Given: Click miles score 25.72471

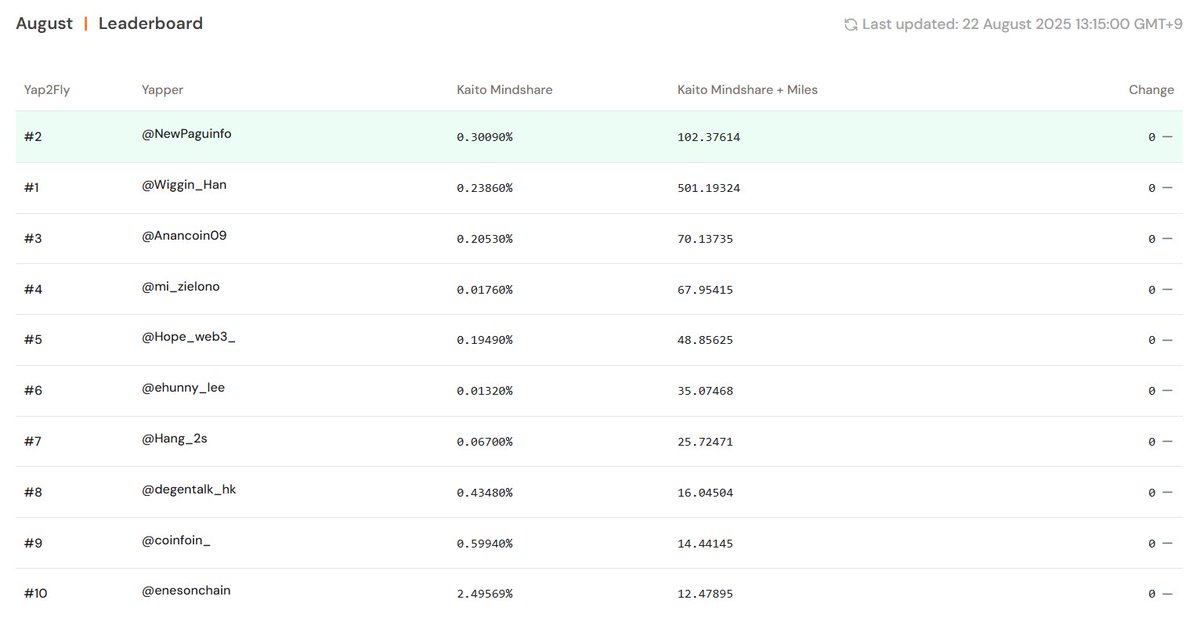Looking at the screenshot, I should tap(705, 442).
